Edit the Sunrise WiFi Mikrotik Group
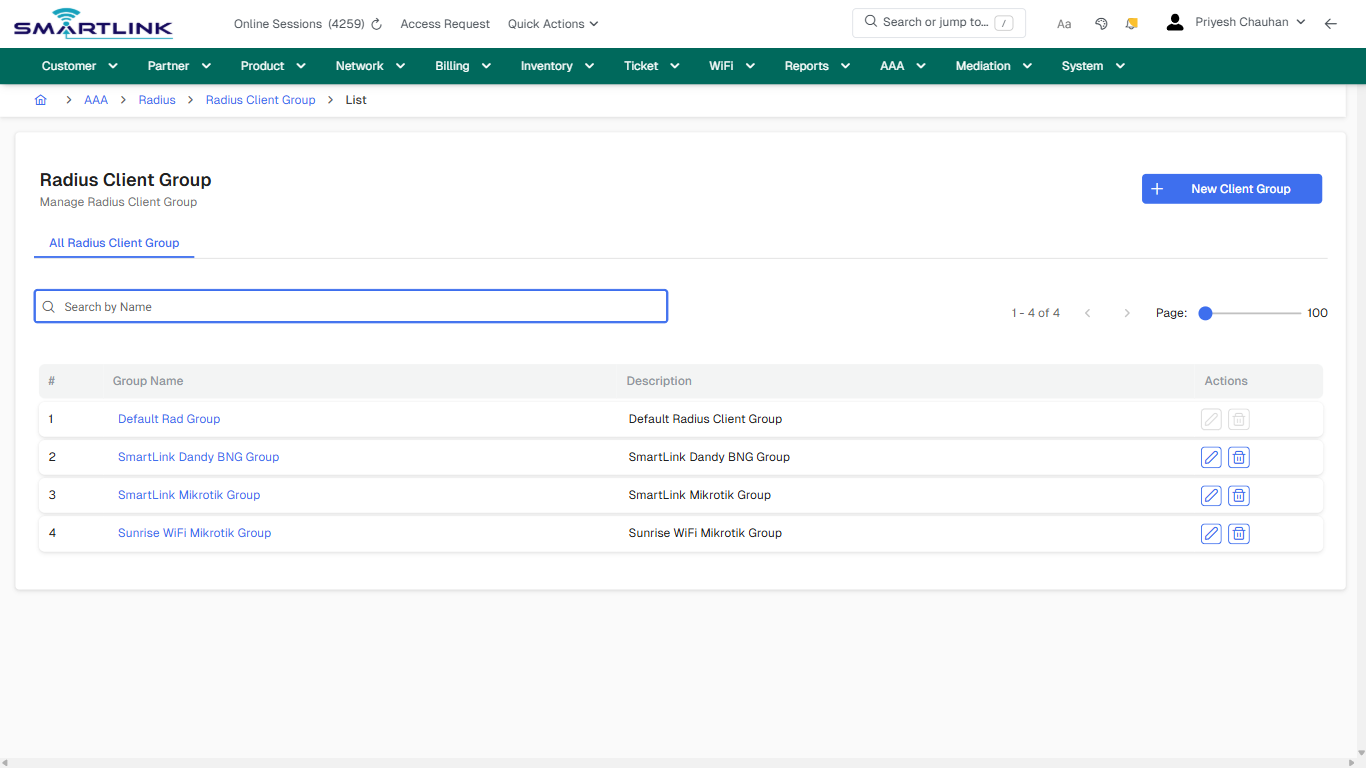Screen dimensions: 1366x768 [x=1211, y=533]
